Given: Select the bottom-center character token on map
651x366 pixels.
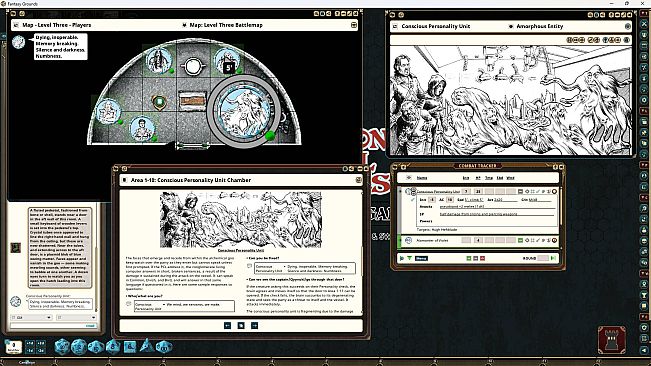Looking at the screenshot, I should (142, 128).
